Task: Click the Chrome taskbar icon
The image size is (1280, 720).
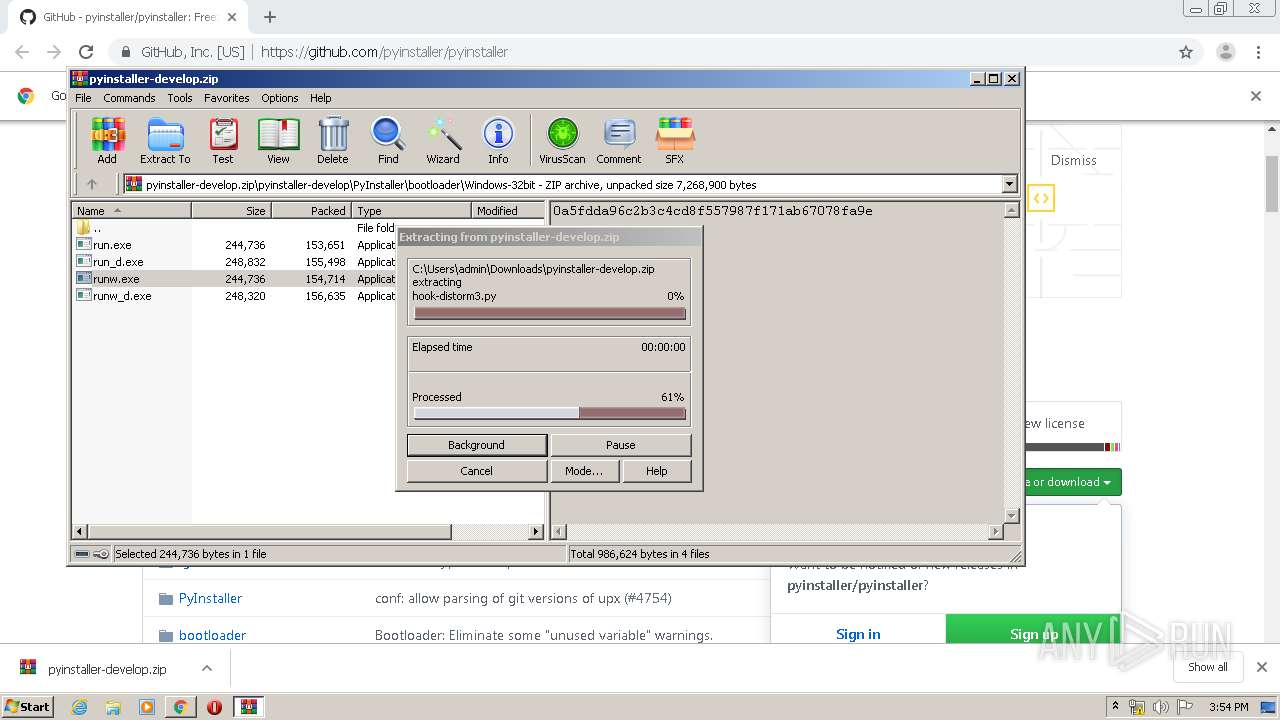Action: pos(180,707)
